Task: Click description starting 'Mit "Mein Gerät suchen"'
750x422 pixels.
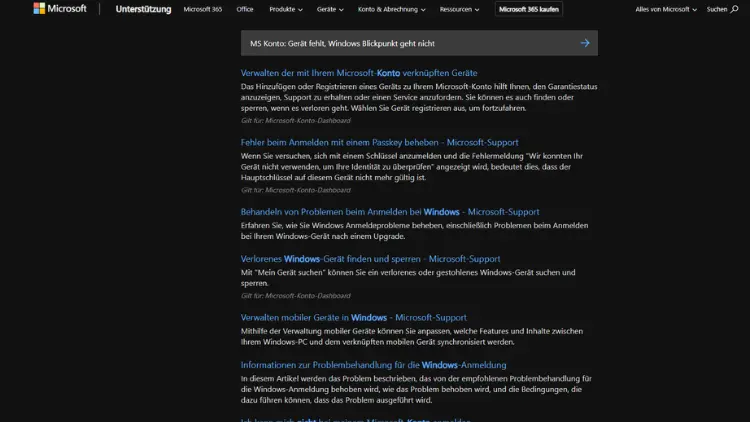Action: (408, 278)
